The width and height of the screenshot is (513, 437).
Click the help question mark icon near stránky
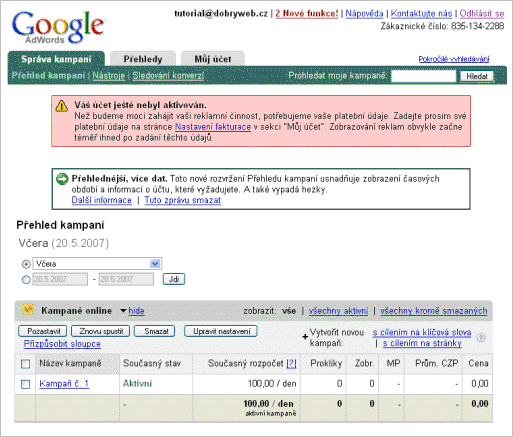click(x=480, y=338)
